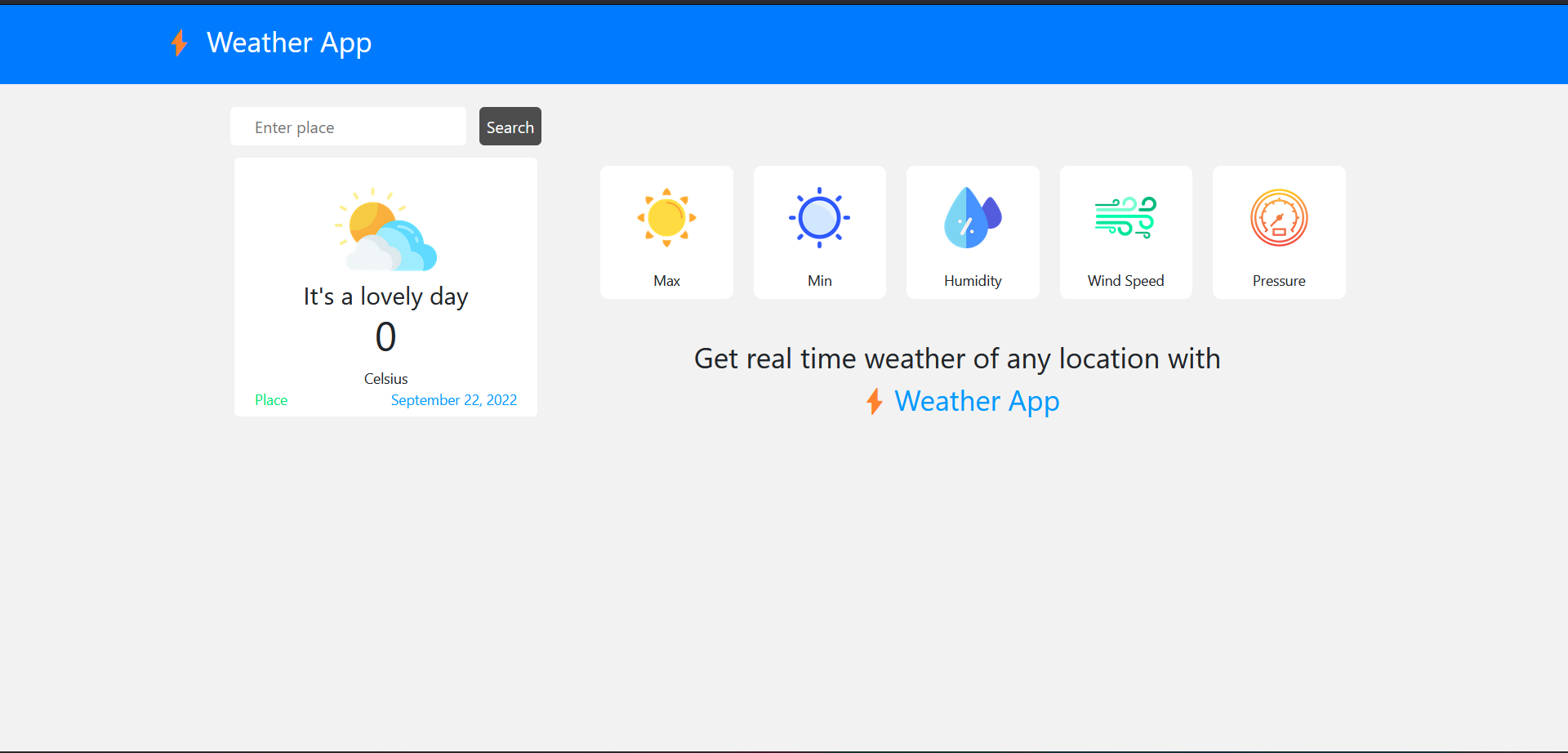
Task: Select the Max card label
Action: click(666, 280)
